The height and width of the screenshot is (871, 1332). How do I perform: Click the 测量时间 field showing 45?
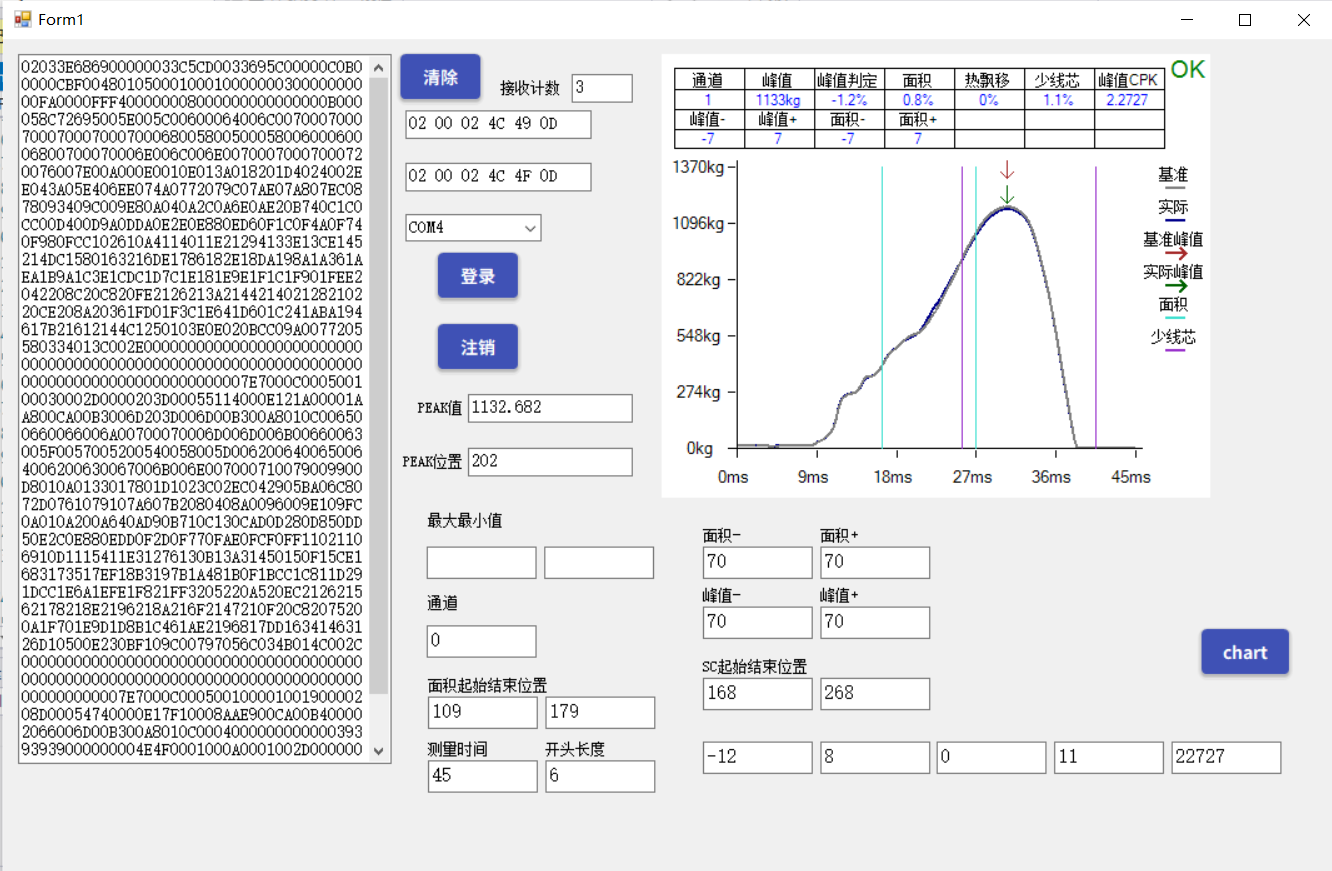(x=482, y=776)
